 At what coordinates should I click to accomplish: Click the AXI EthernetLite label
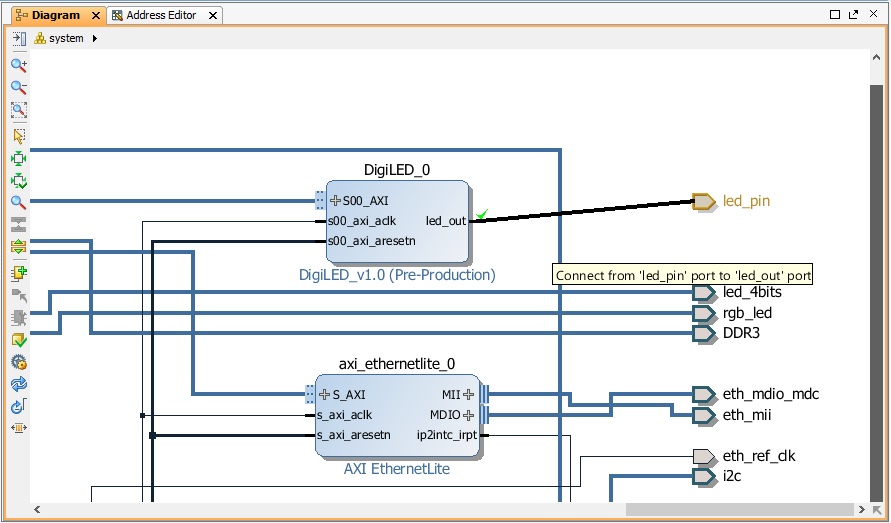tap(397, 469)
